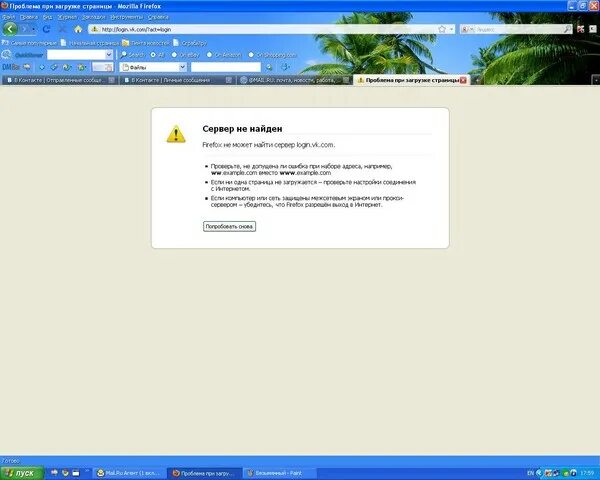This screenshot has height=480, width=600.
Task: Click the warning site icon in address bar
Action: [95, 29]
